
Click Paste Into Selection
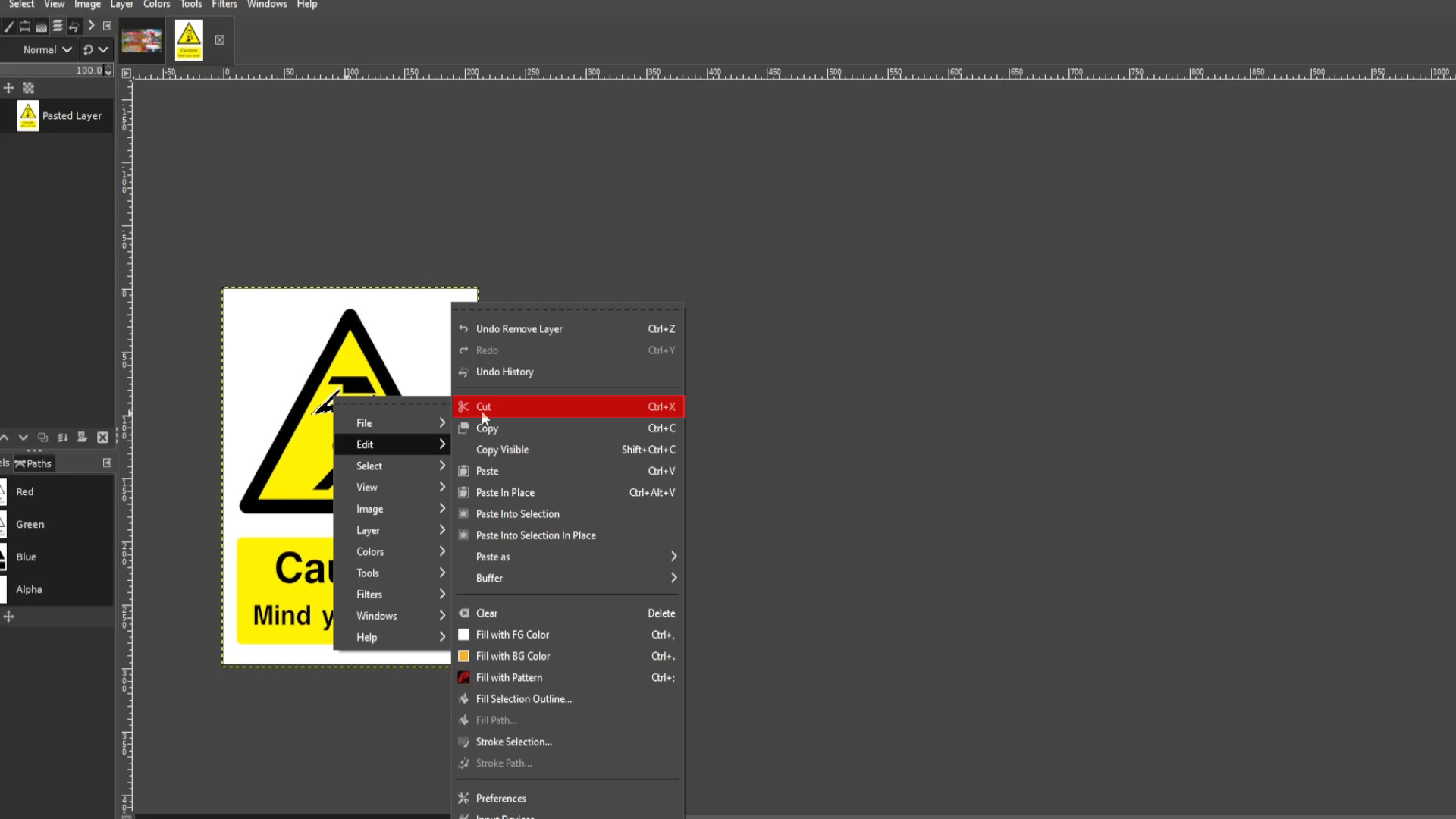point(568,514)
